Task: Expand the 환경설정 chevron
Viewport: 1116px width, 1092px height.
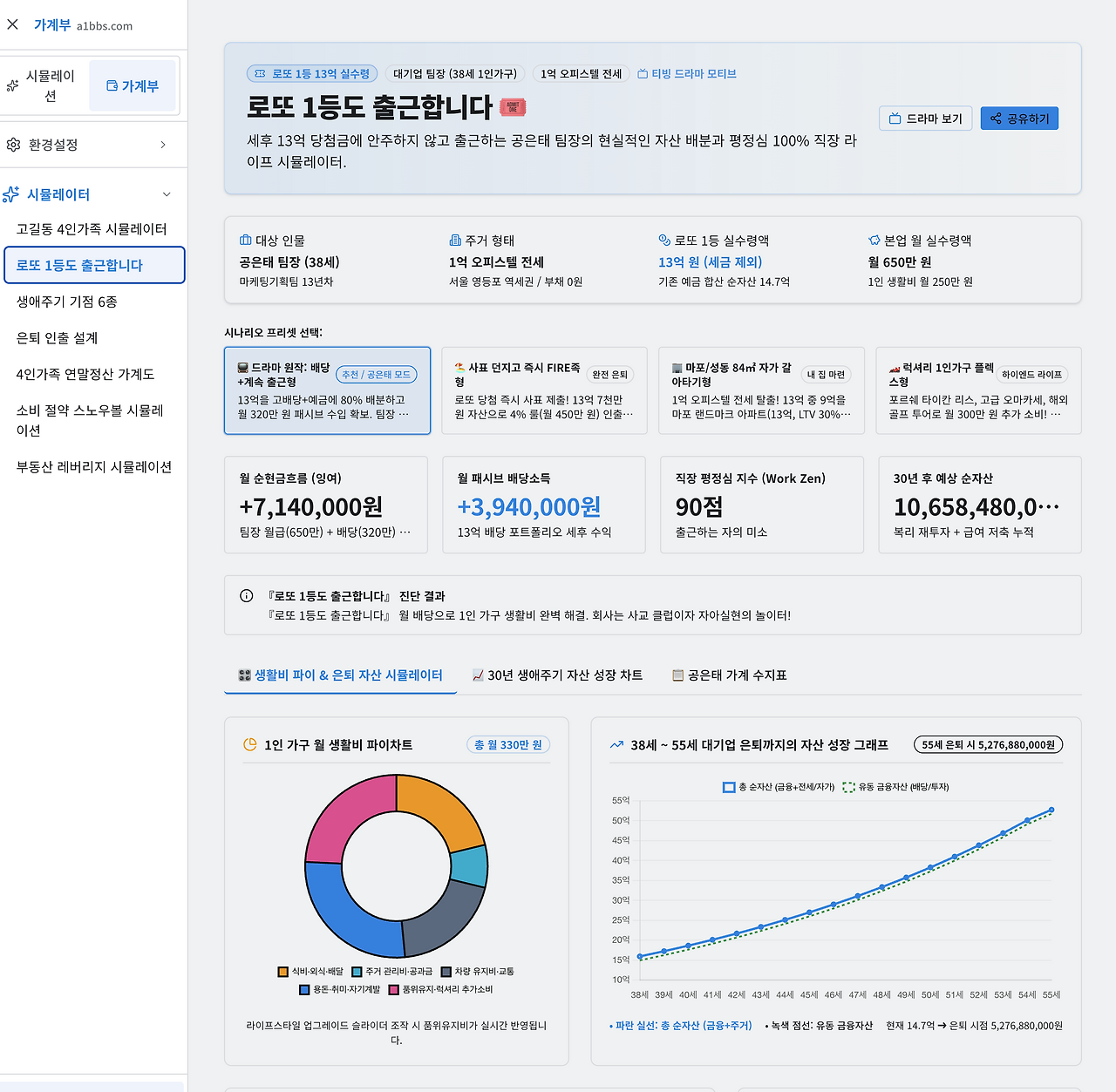Action: 163,145
